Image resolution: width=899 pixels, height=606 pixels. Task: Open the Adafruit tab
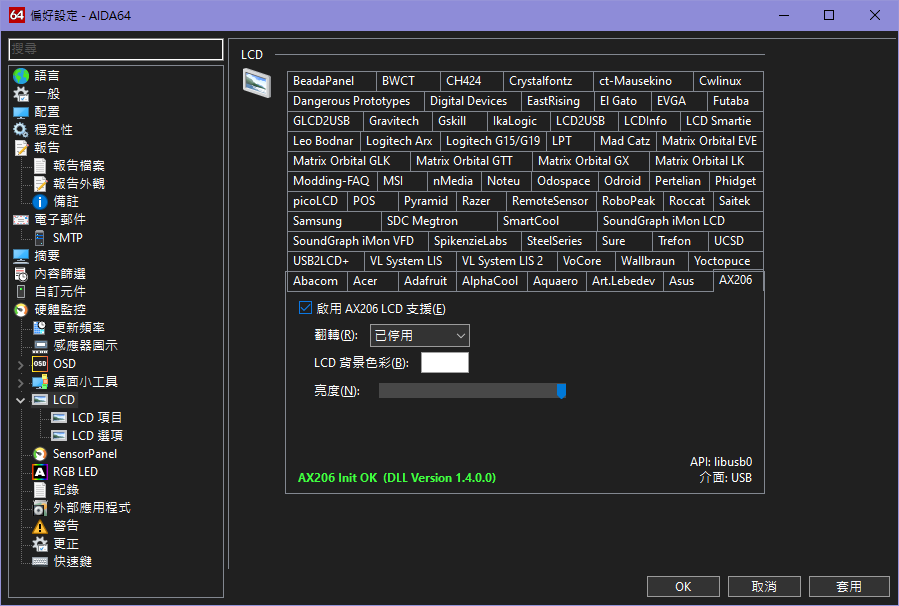(x=428, y=282)
